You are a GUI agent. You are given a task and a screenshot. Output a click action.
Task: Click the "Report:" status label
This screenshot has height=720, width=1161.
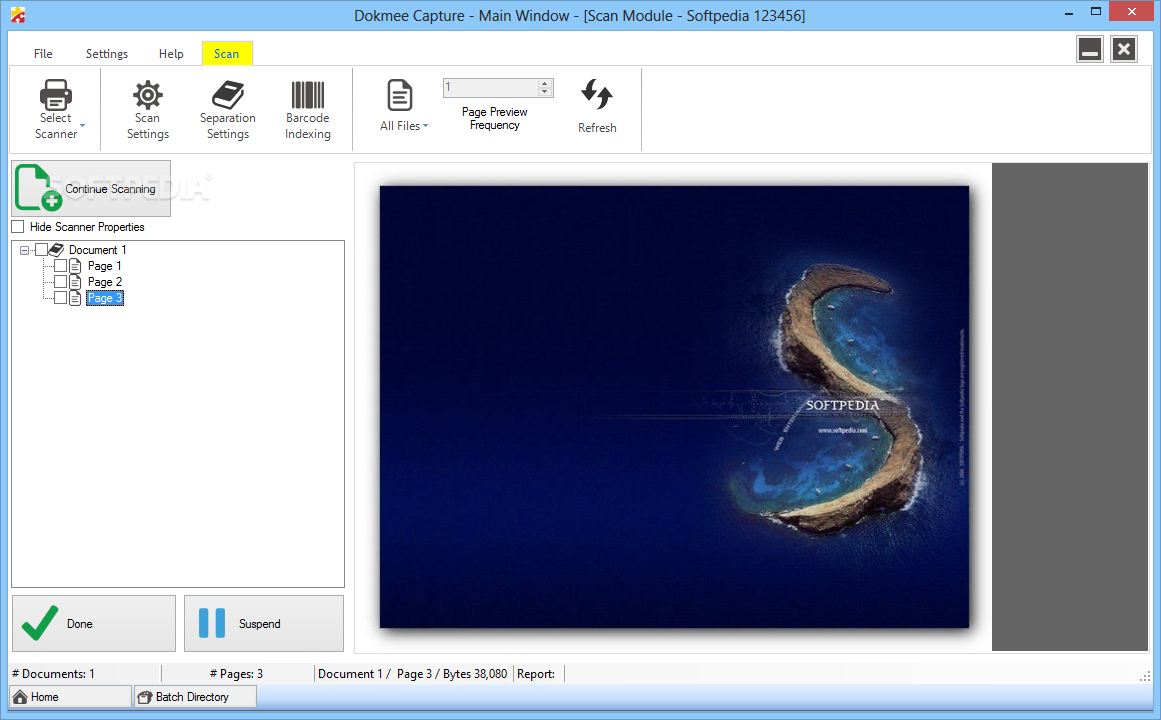[536, 673]
